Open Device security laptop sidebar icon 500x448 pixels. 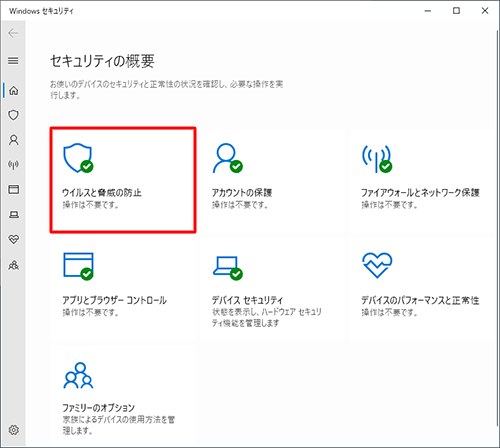point(13,214)
